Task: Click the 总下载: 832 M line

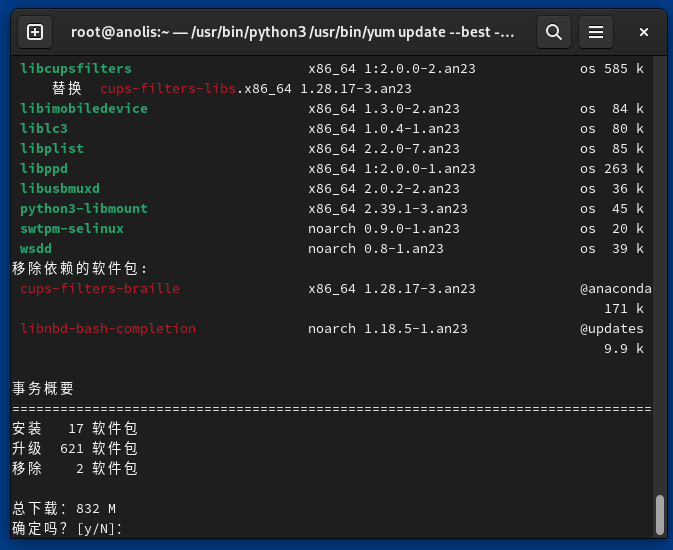Action: click(64, 508)
